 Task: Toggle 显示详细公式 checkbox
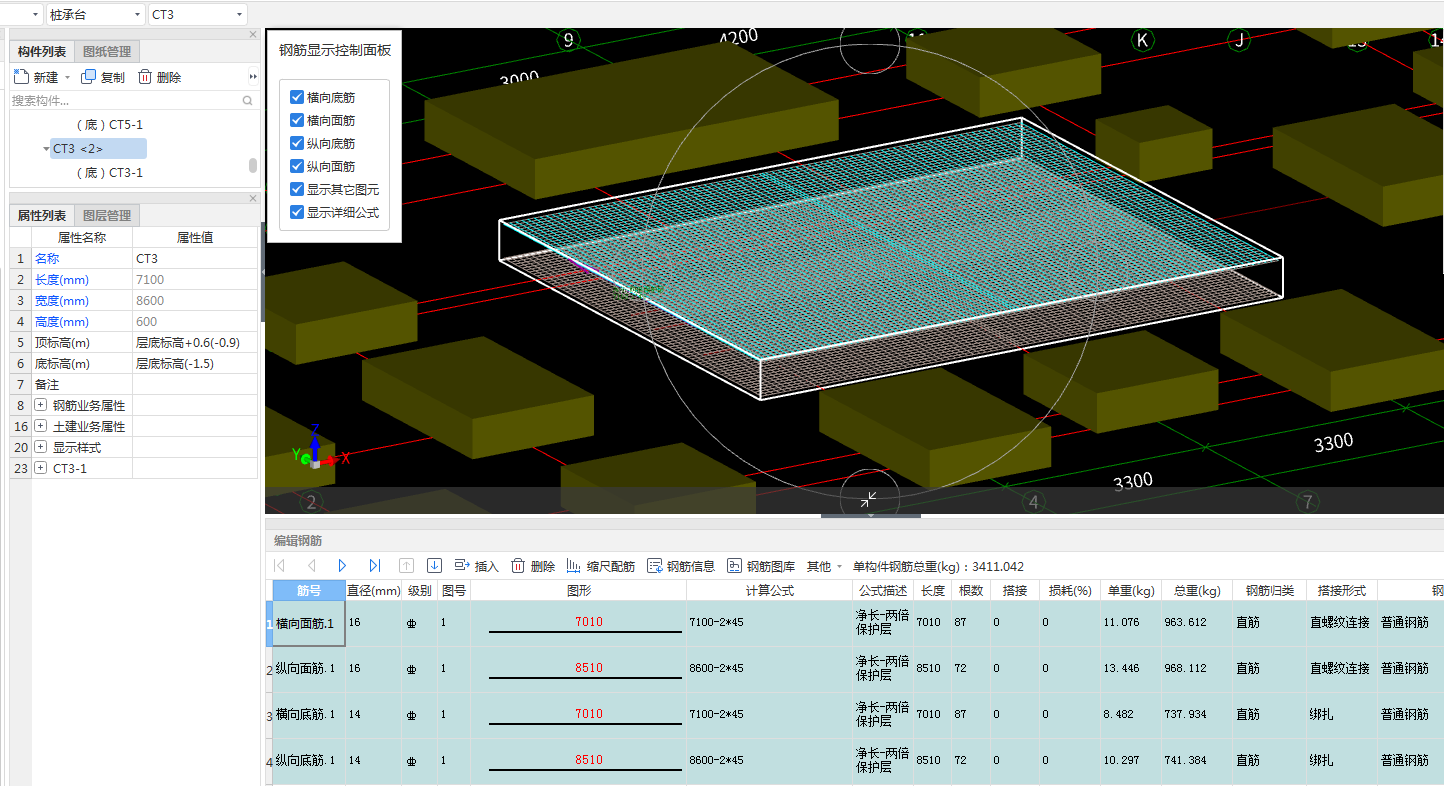point(297,212)
